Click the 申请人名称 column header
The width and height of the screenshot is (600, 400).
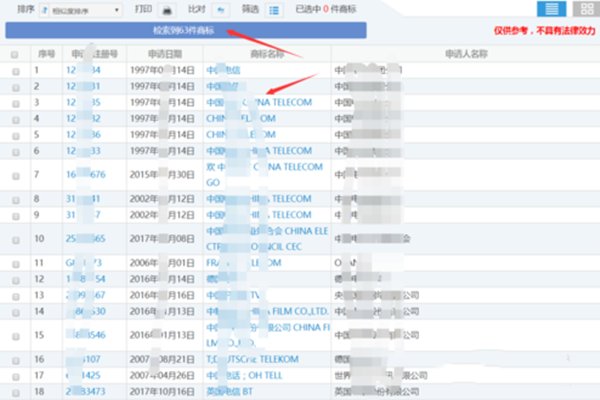(466, 54)
